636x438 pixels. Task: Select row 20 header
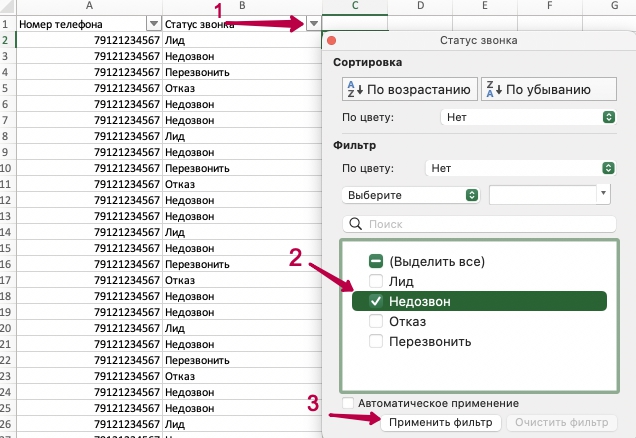pos(6,328)
